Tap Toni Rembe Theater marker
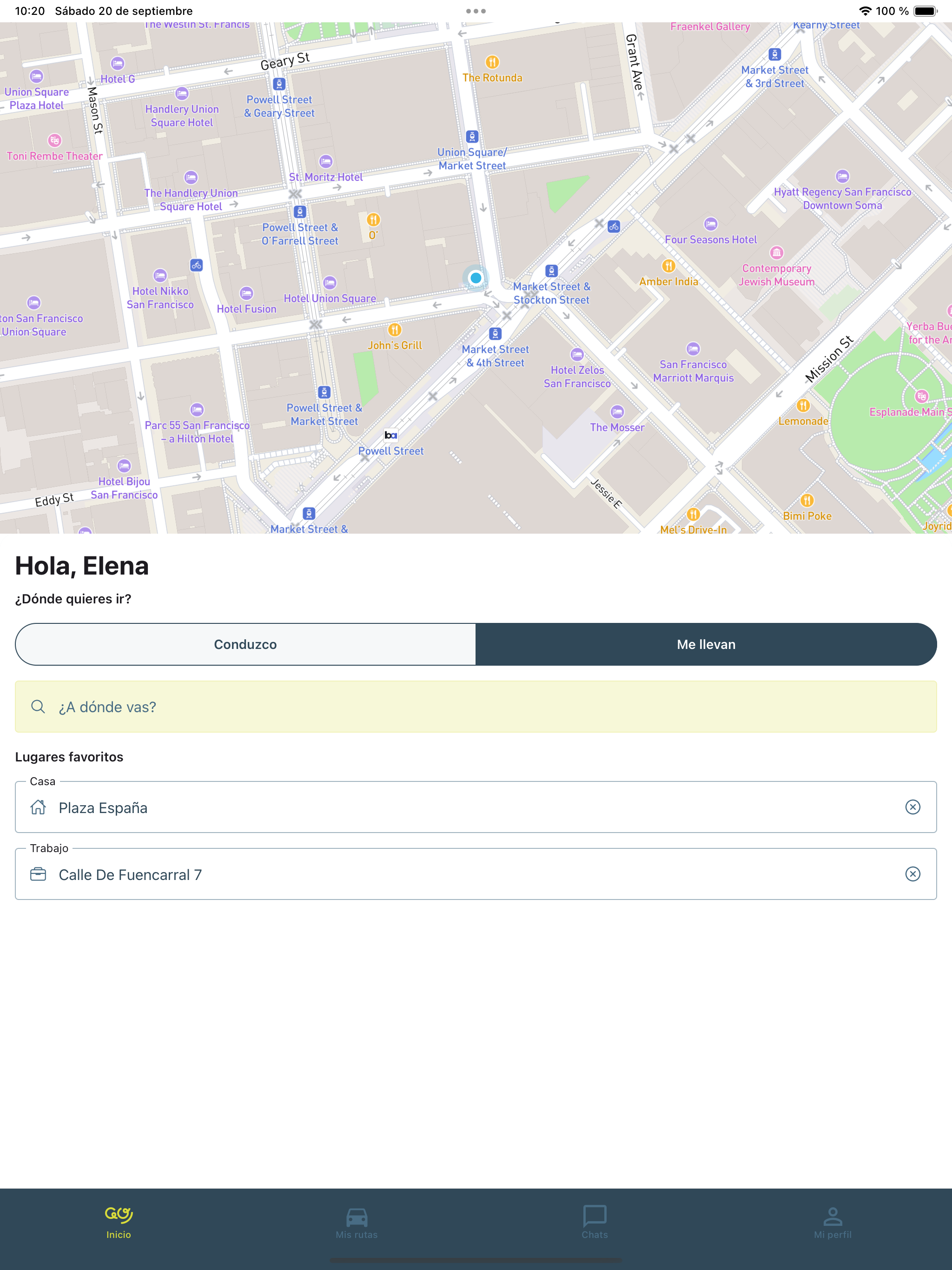 [54, 140]
